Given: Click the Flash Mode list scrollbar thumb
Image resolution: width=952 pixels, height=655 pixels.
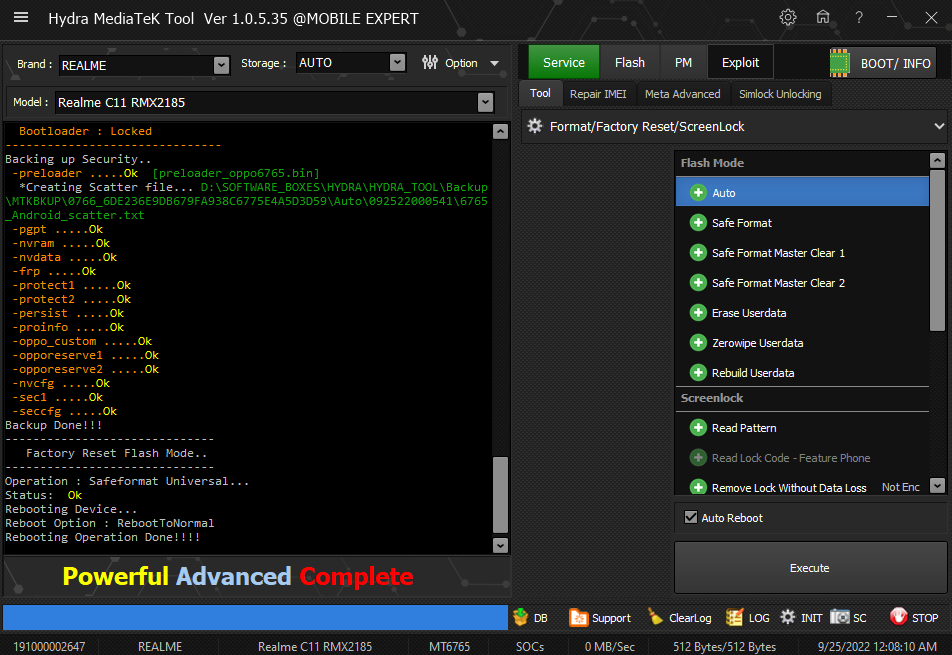Looking at the screenshot, I should tap(937, 250).
